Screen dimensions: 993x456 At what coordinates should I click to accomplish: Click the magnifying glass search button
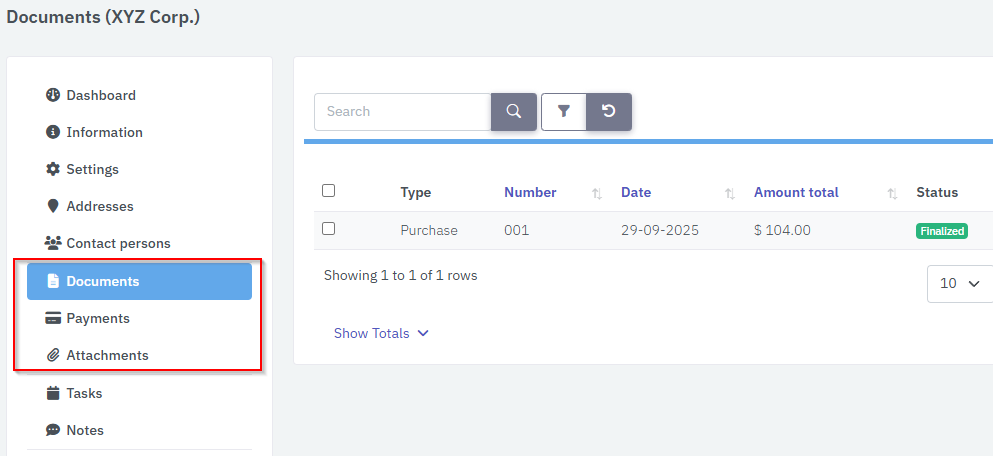coord(513,112)
